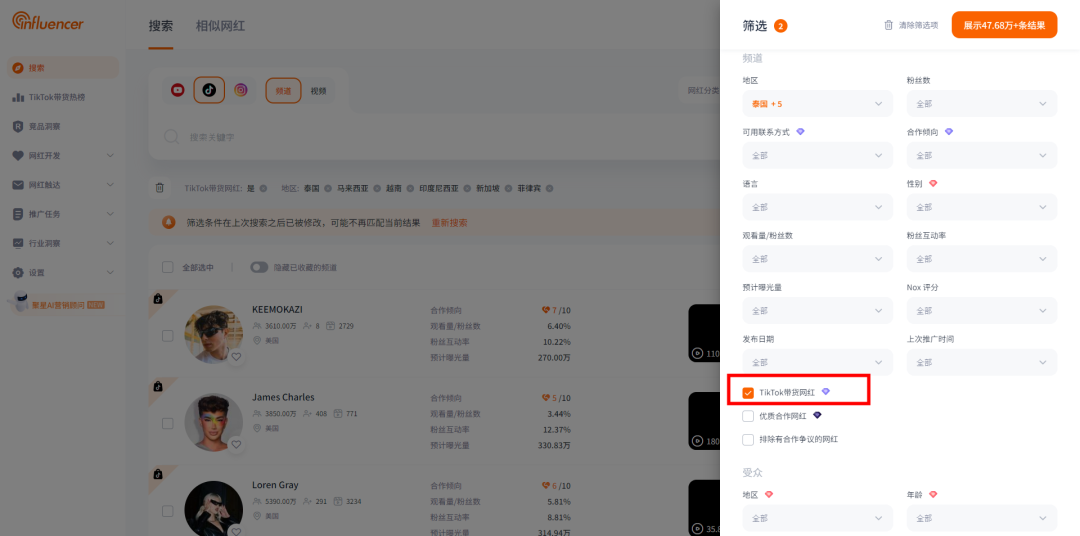Click the 展示47.68万+条结果 button
The width and height of the screenshot is (1080, 536).
pos(1004,25)
